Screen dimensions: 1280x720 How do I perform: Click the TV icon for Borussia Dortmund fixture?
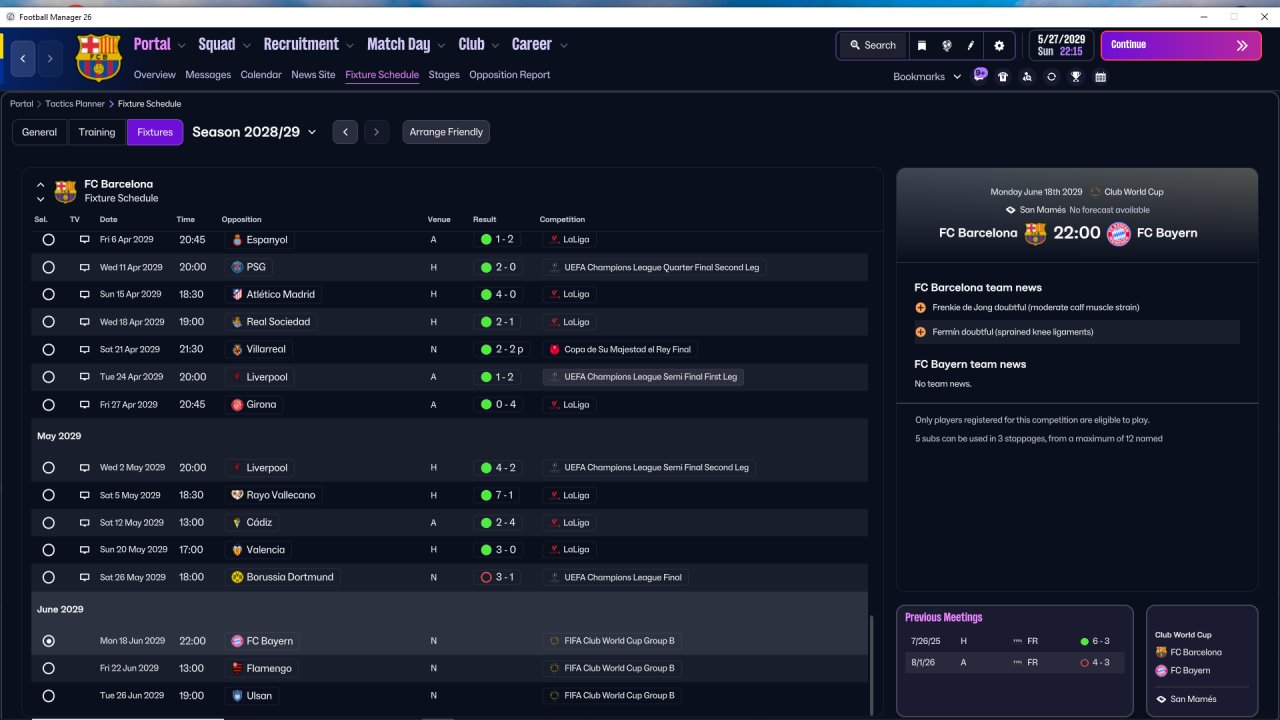coord(85,577)
